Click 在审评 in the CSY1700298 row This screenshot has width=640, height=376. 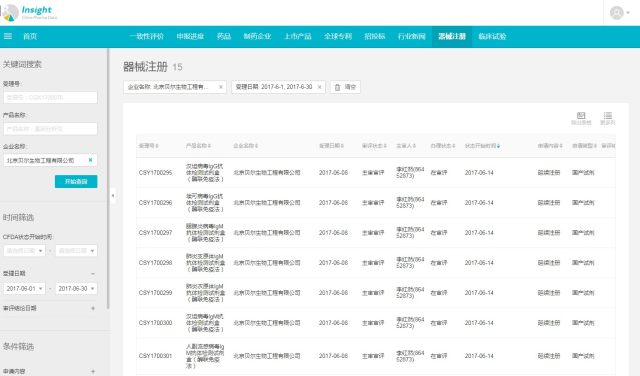tap(439, 263)
